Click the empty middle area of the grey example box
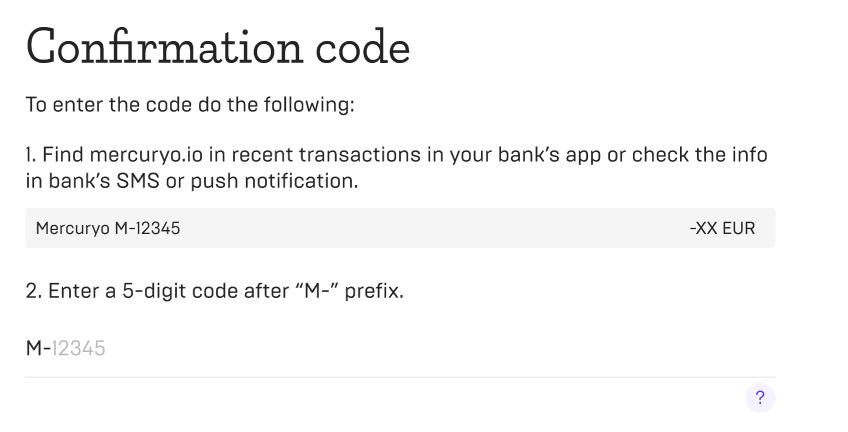 [433, 228]
